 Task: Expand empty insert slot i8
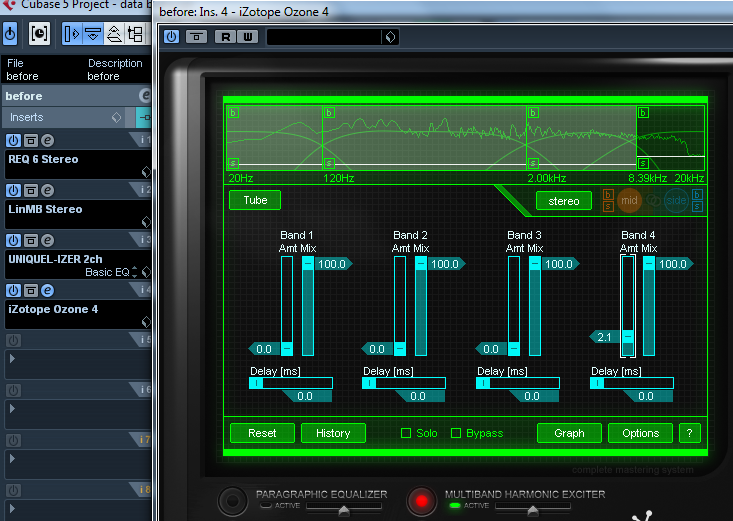[x=13, y=508]
